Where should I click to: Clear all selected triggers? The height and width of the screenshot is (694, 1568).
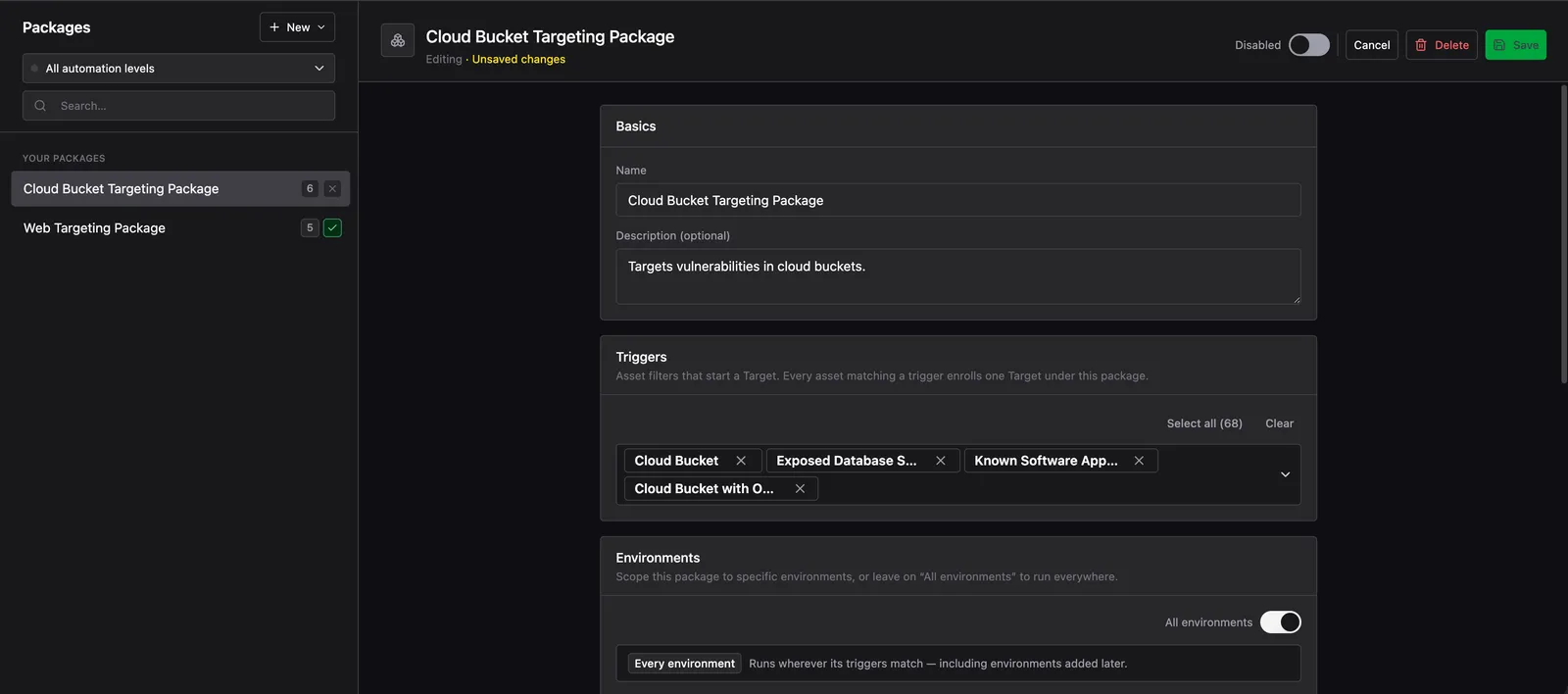[x=1279, y=423]
